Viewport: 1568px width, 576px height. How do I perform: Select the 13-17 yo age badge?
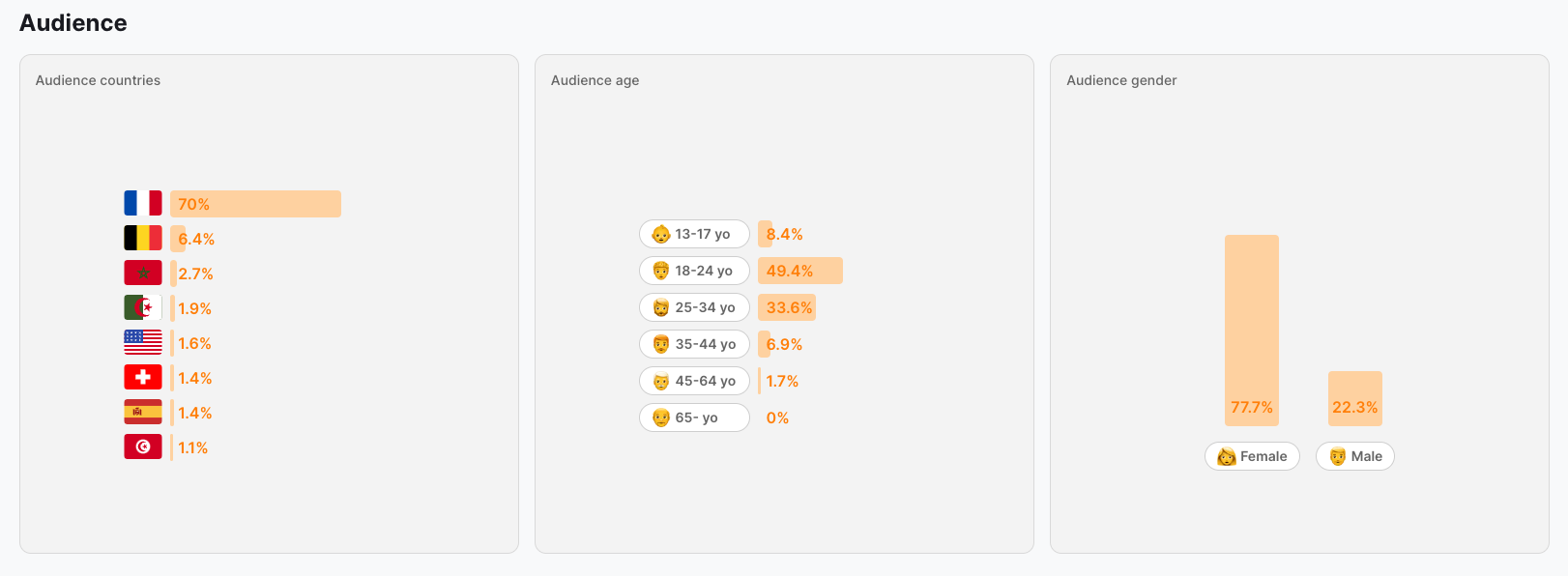click(x=694, y=234)
